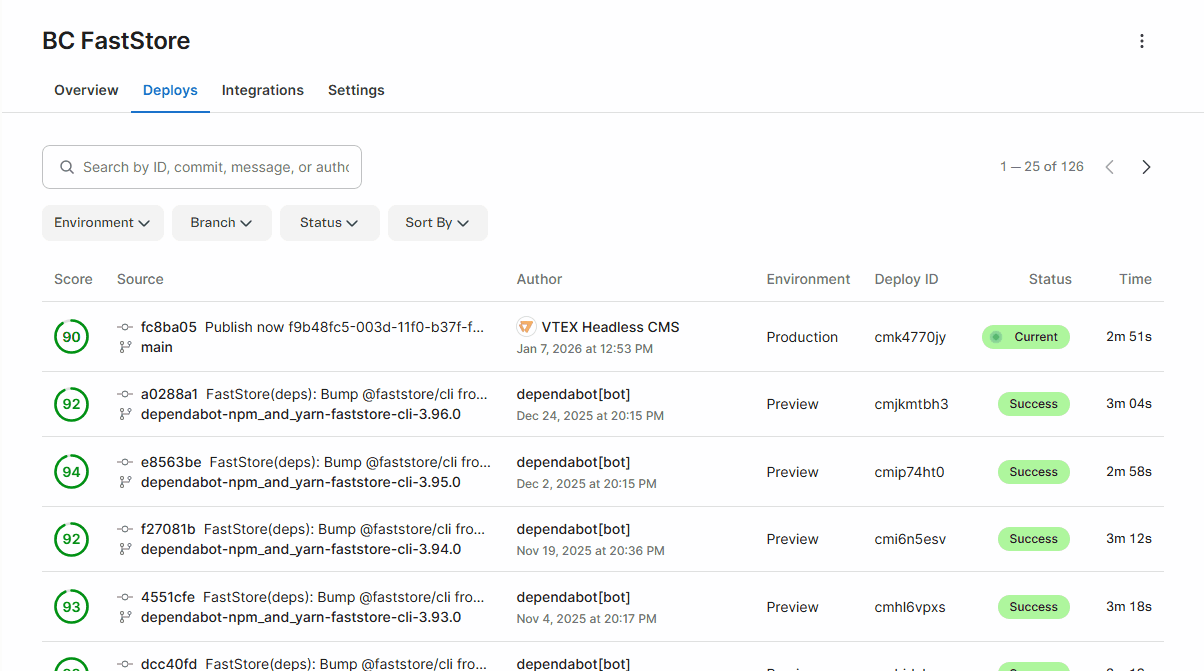Click commit icon beside a0288a1
This screenshot has height=671, width=1204.
[125, 394]
